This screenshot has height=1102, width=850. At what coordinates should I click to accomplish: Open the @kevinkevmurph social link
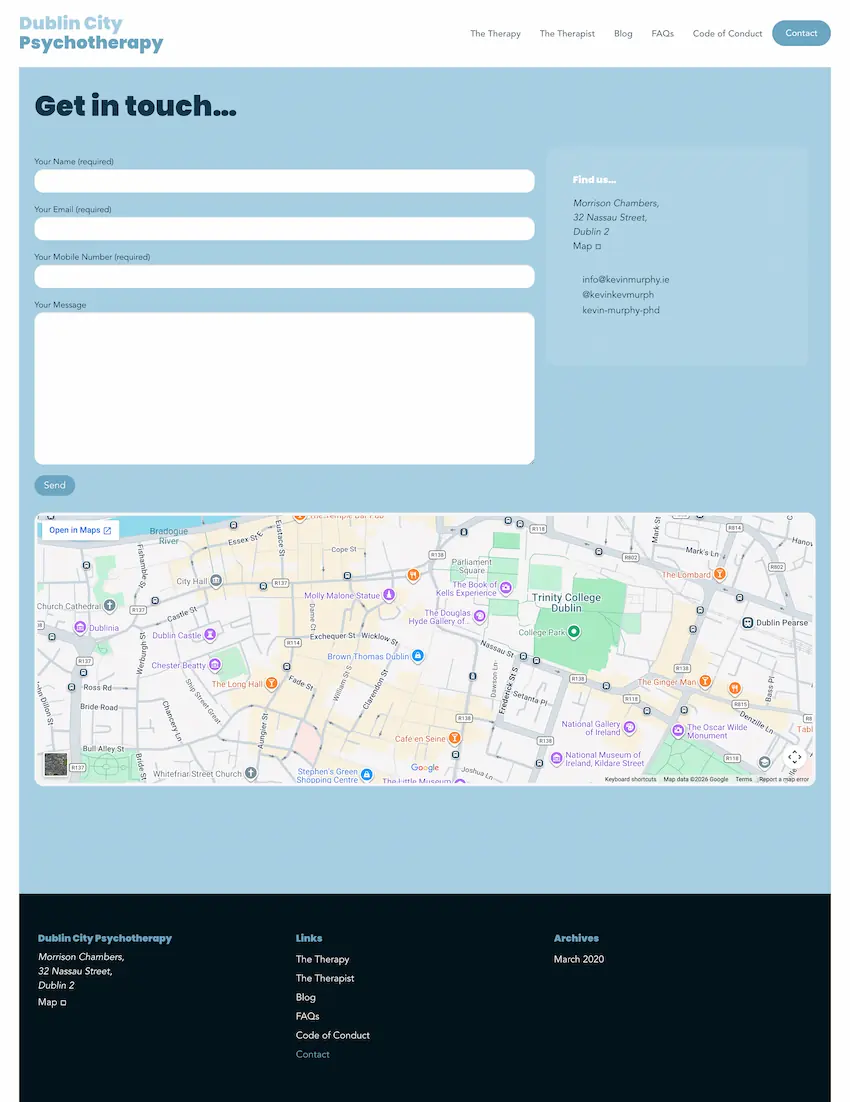(x=617, y=294)
